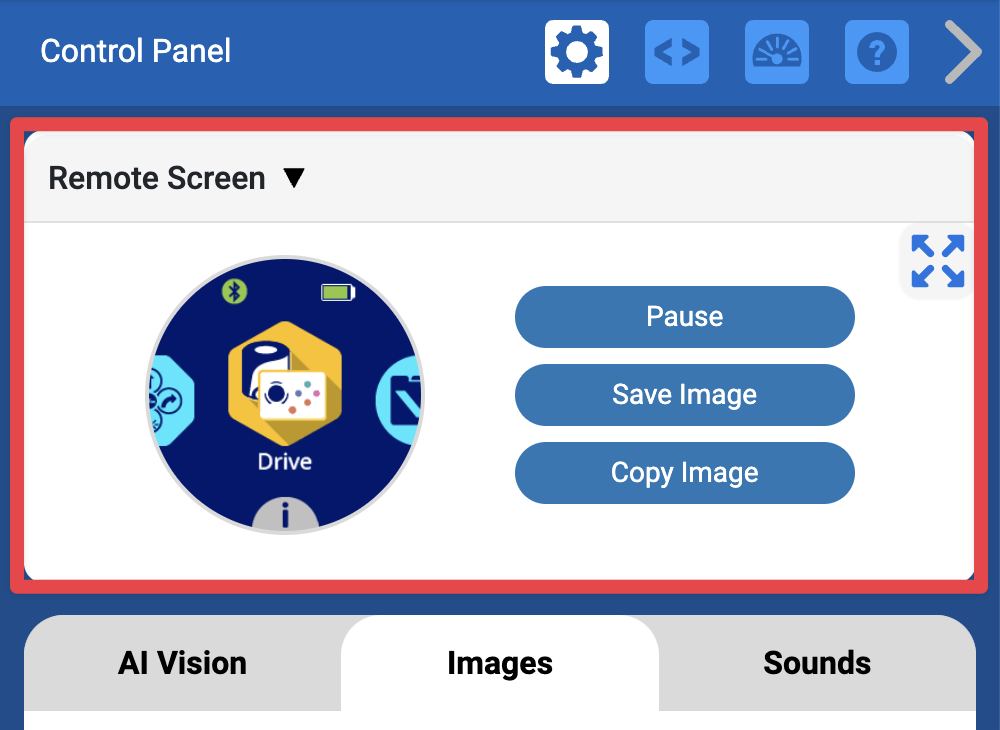The width and height of the screenshot is (1000, 730).
Task: Tap the info button below Drive icon
Action: (x=285, y=514)
